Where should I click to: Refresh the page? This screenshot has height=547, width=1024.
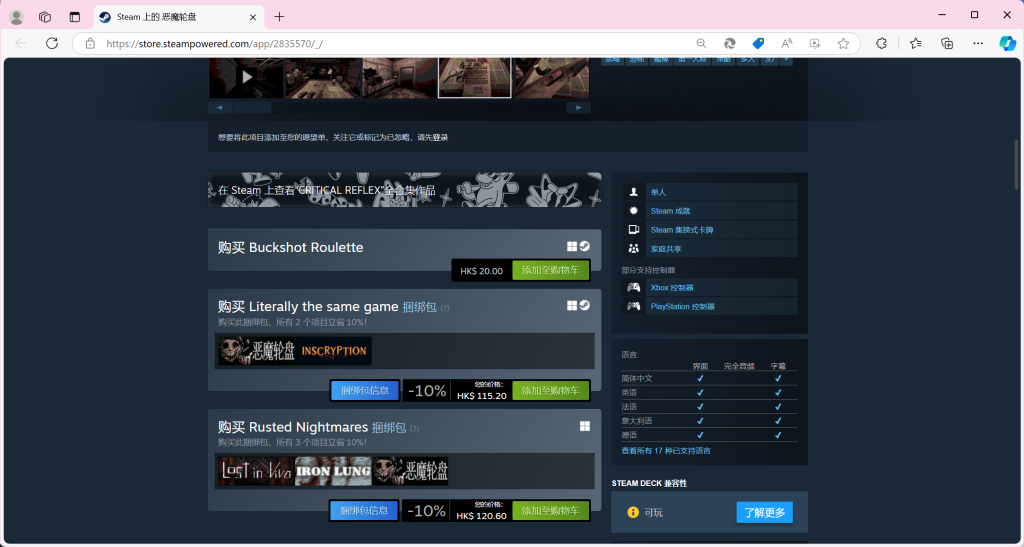[52, 43]
